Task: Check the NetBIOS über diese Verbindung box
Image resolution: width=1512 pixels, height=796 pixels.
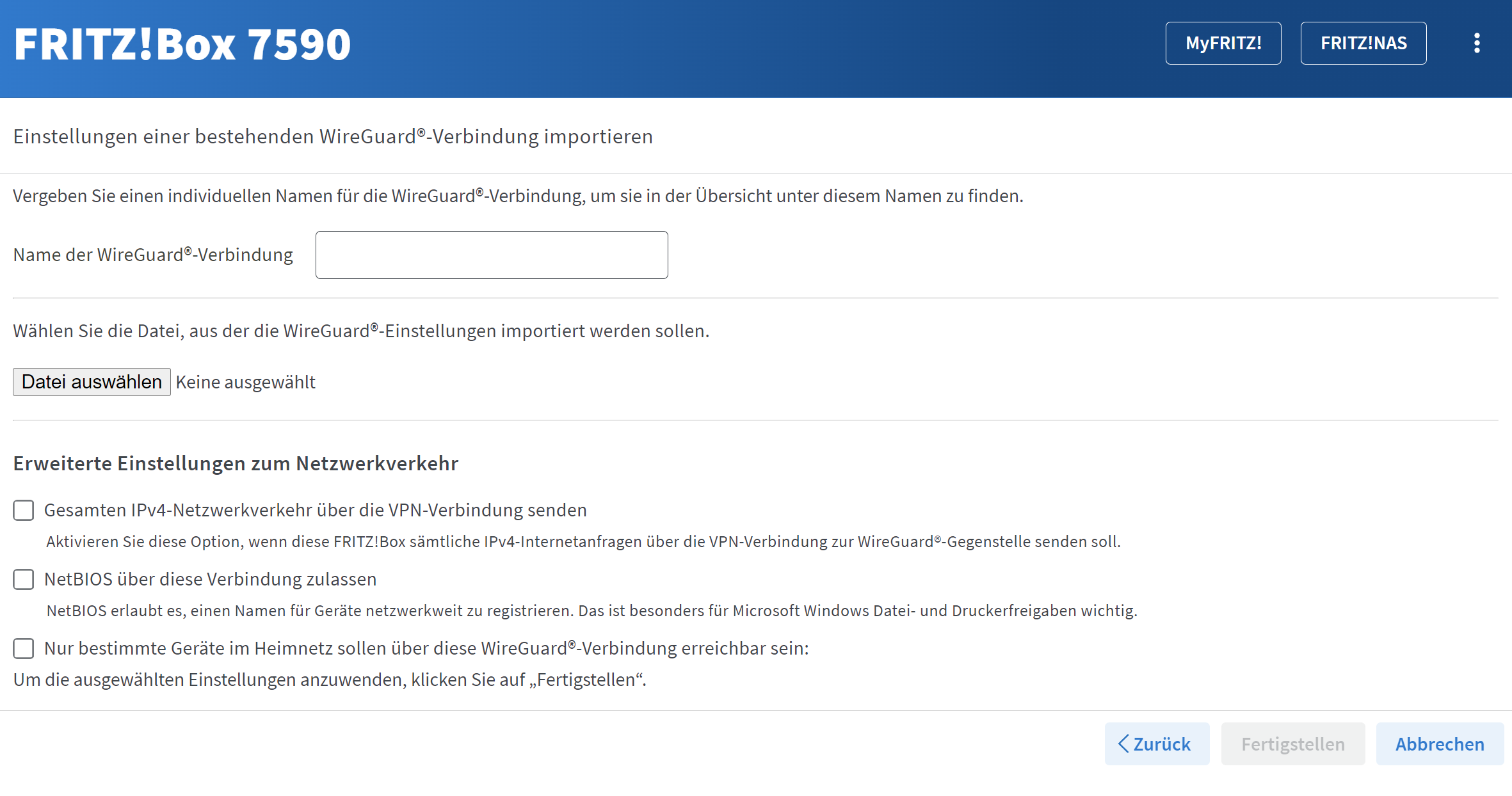Action: point(24,579)
